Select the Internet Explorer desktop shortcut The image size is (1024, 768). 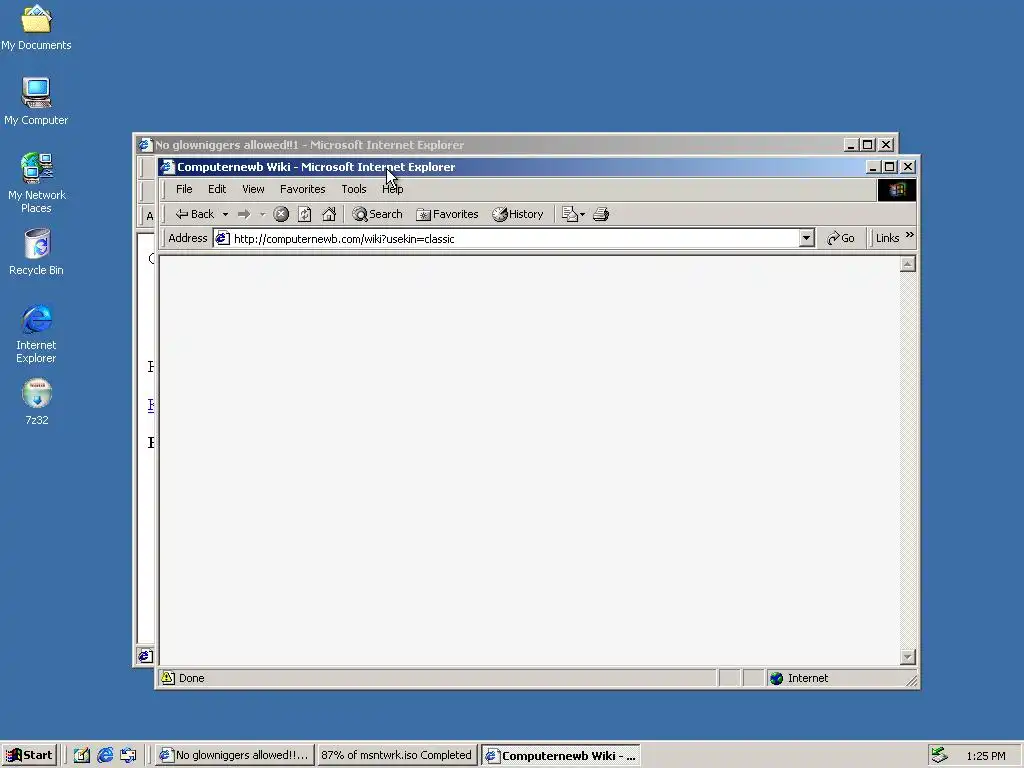[36, 333]
